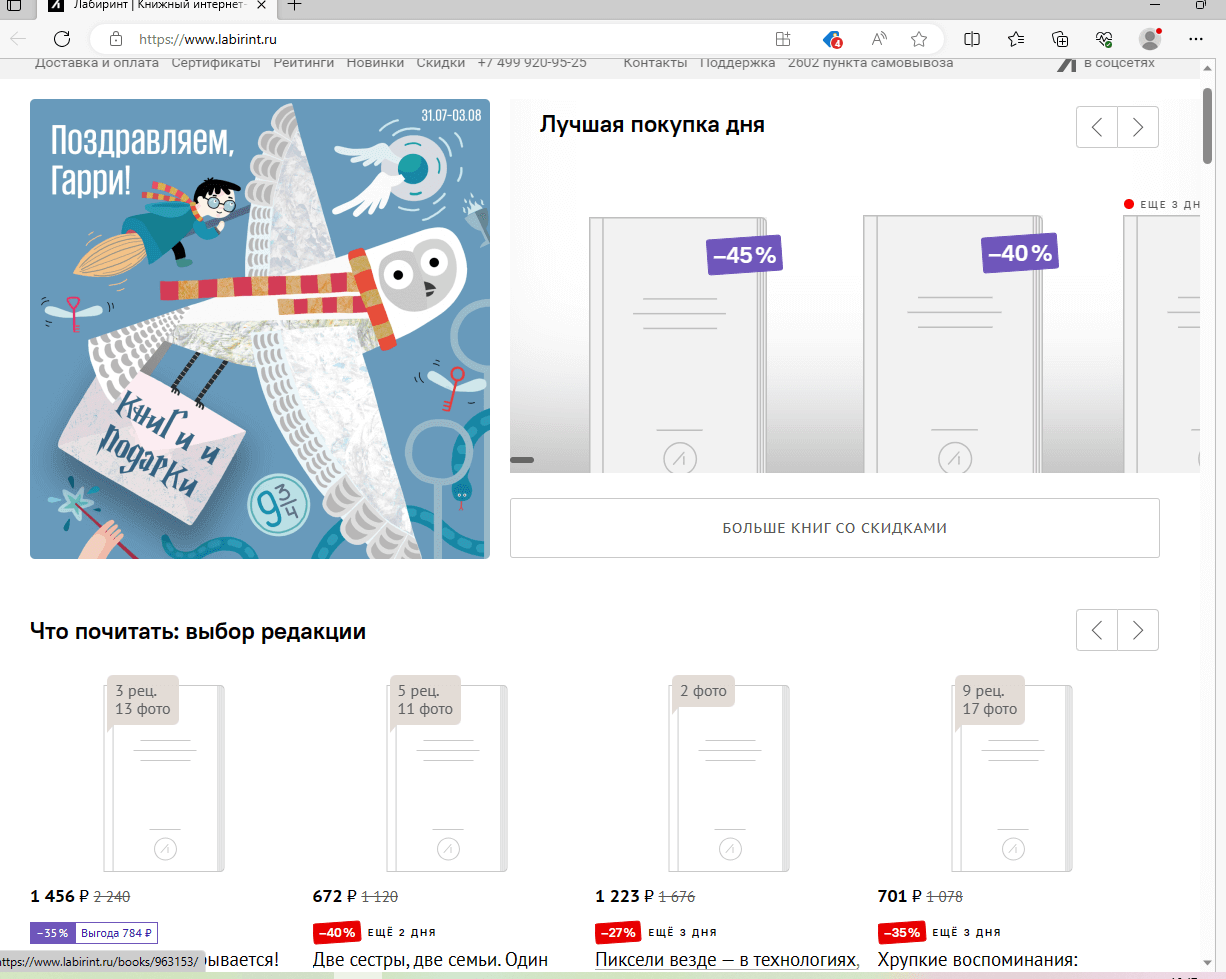Open book cover with 5 рец. 11 фото

coord(447,778)
